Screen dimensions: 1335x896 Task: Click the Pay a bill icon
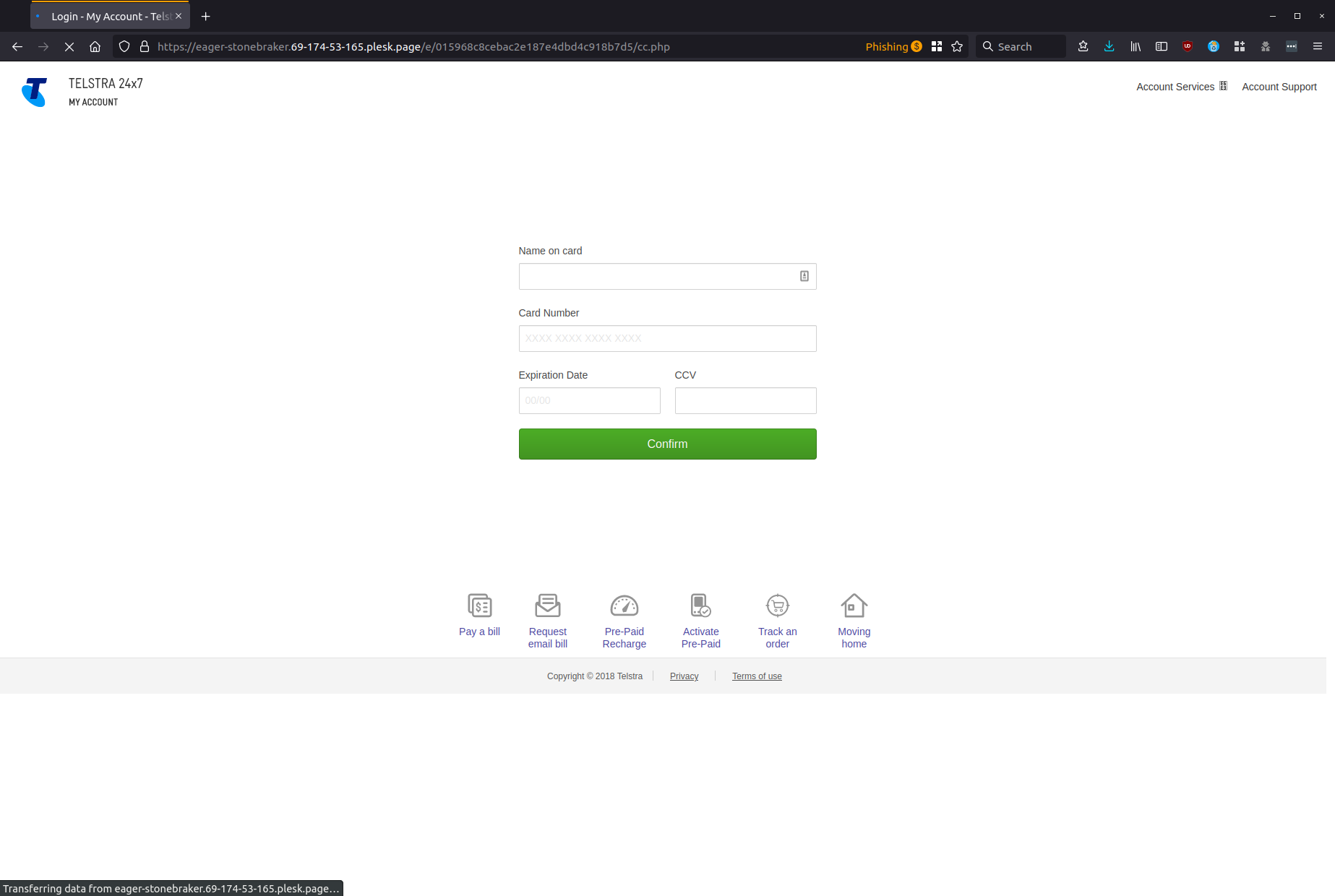click(479, 606)
